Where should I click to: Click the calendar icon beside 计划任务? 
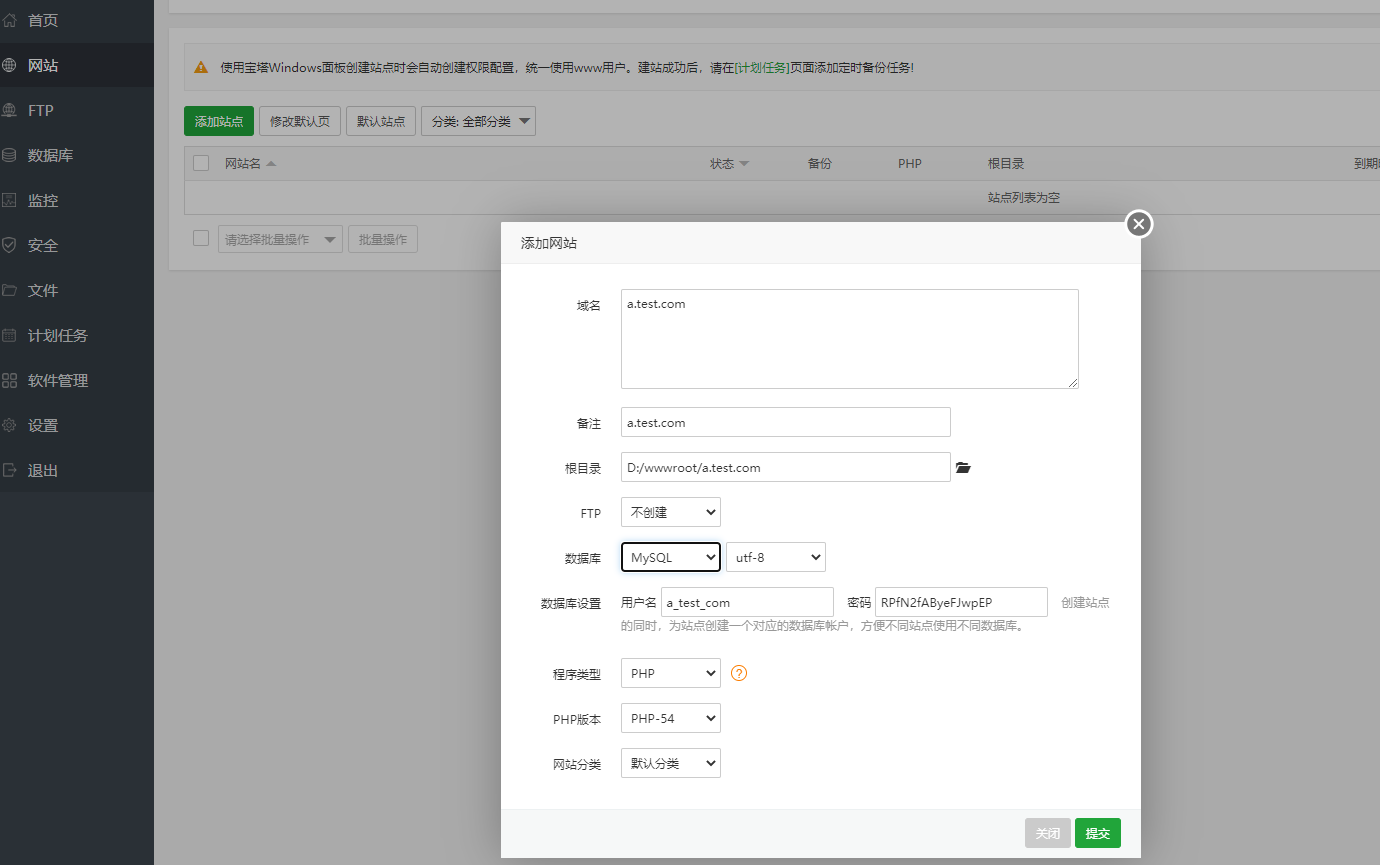point(9,335)
